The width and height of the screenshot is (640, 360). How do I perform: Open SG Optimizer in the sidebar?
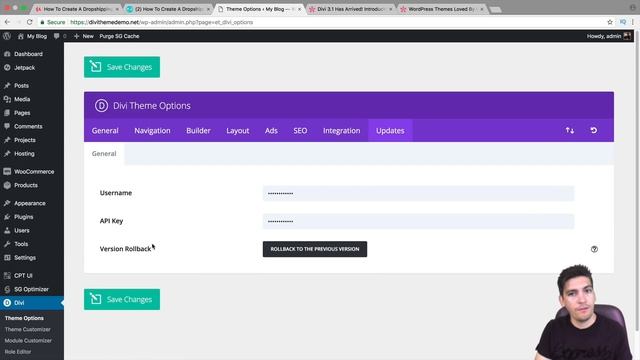click(32, 289)
